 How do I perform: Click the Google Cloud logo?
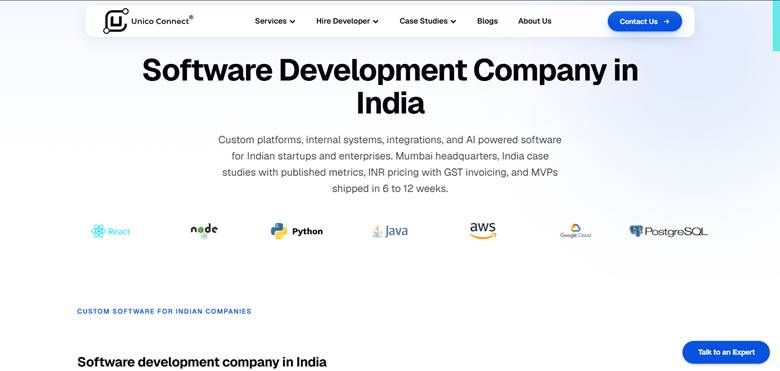576,231
